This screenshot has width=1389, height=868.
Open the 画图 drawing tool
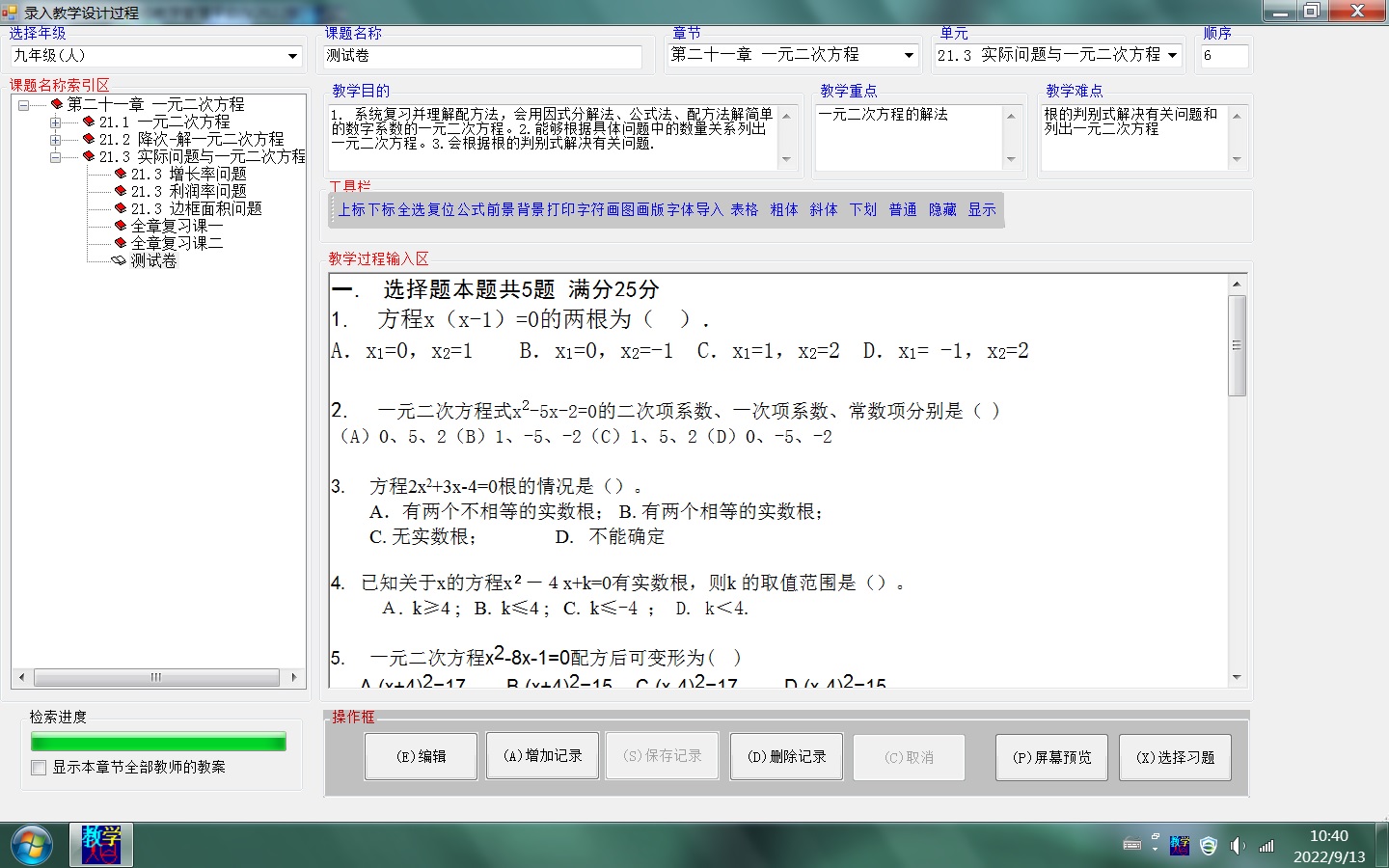point(621,209)
